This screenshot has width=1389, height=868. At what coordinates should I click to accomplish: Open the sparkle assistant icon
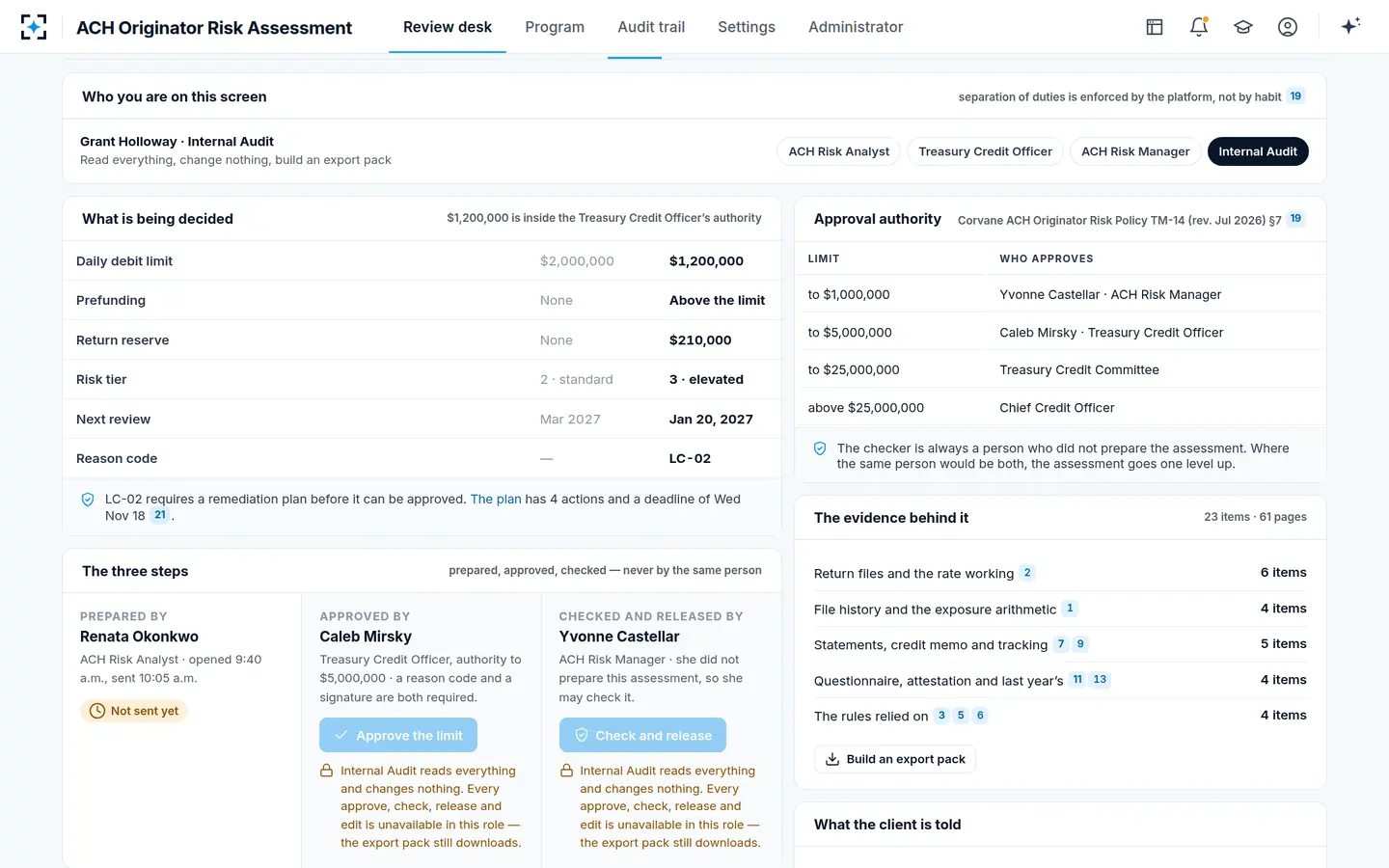(x=1350, y=26)
